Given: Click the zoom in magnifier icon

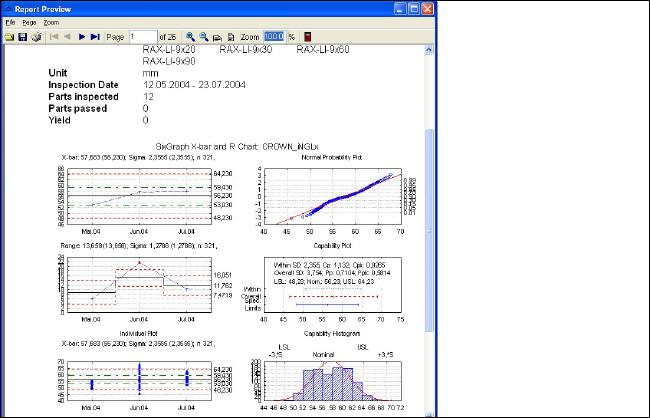Looking at the screenshot, I should click(190, 36).
